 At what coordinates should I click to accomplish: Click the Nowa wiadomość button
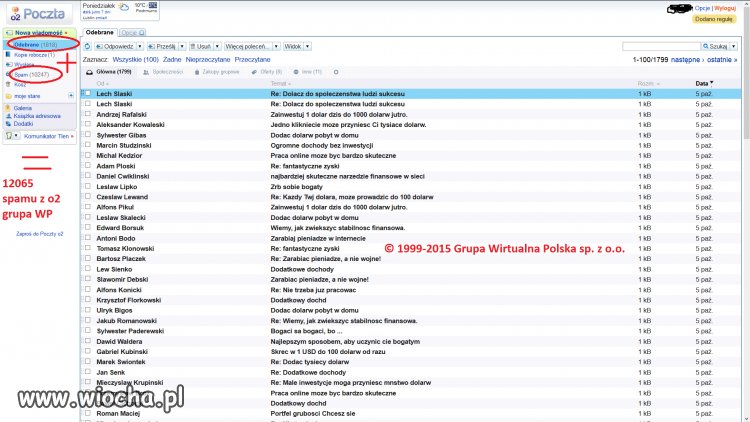point(39,33)
